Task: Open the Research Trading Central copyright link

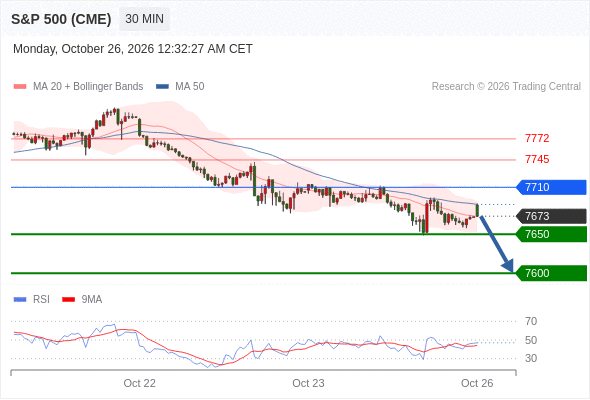Action: tap(506, 87)
